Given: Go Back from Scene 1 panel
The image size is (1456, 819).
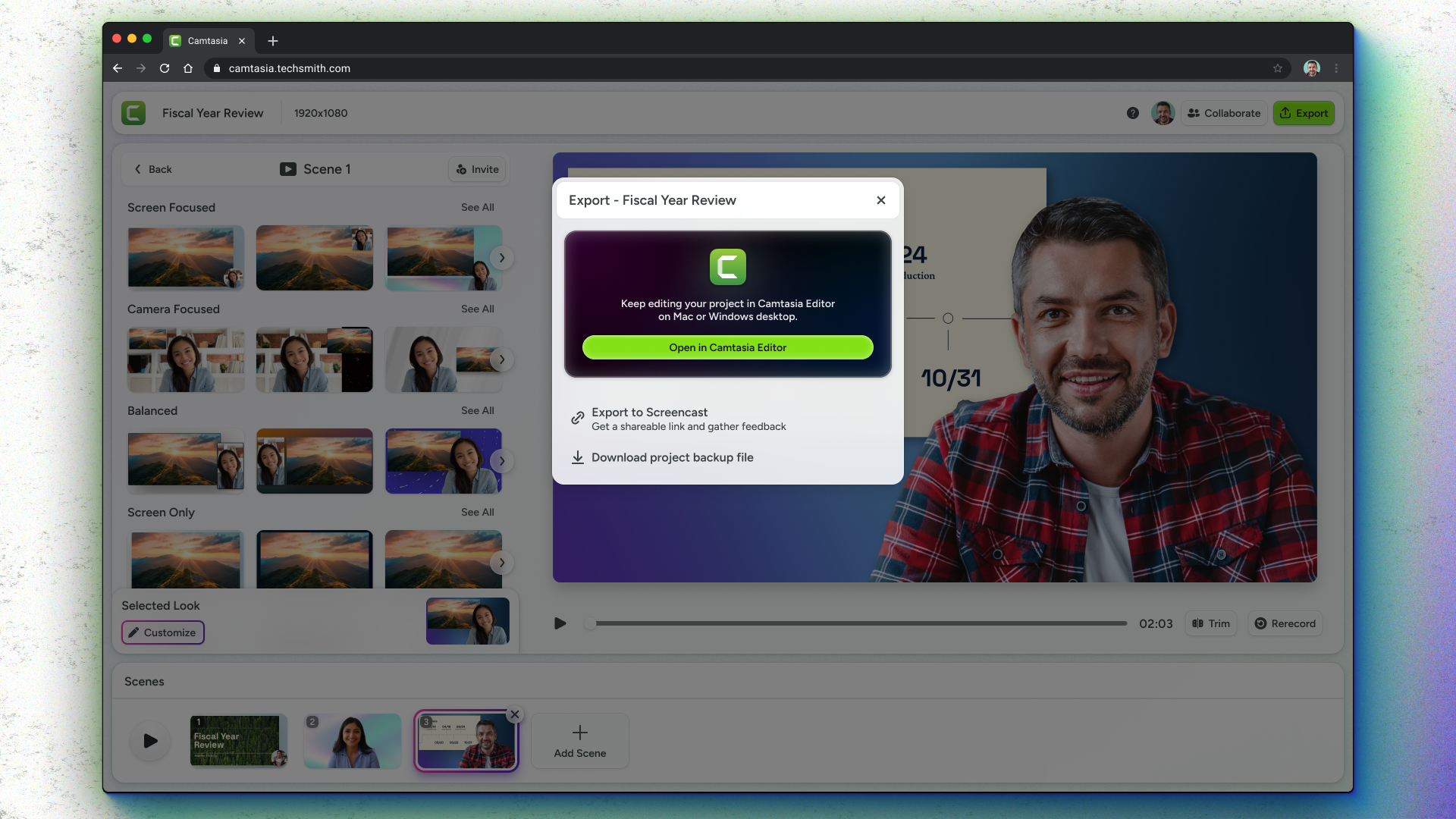Looking at the screenshot, I should tap(153, 169).
